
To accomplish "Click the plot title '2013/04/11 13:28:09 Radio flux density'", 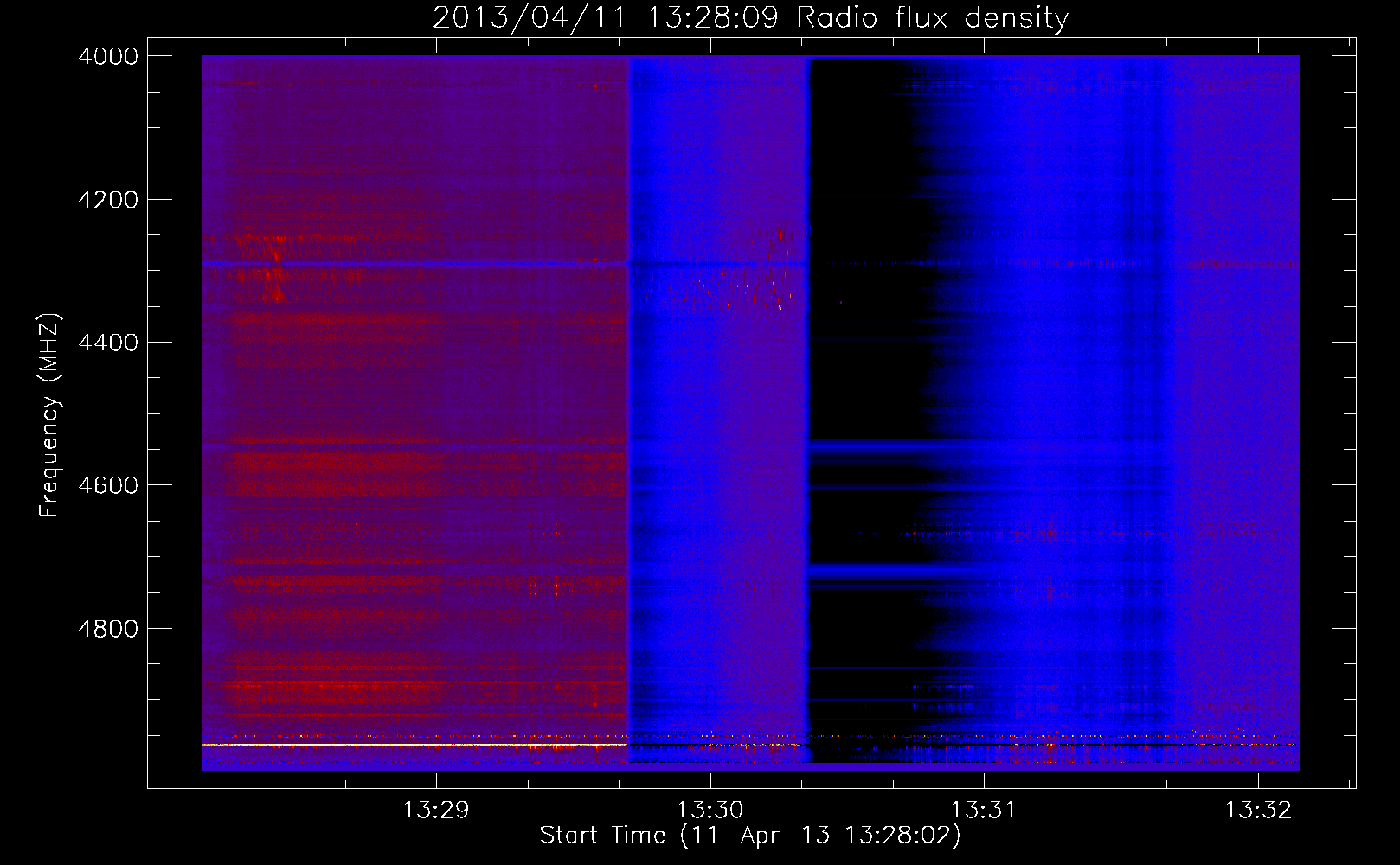I will pos(750,17).
